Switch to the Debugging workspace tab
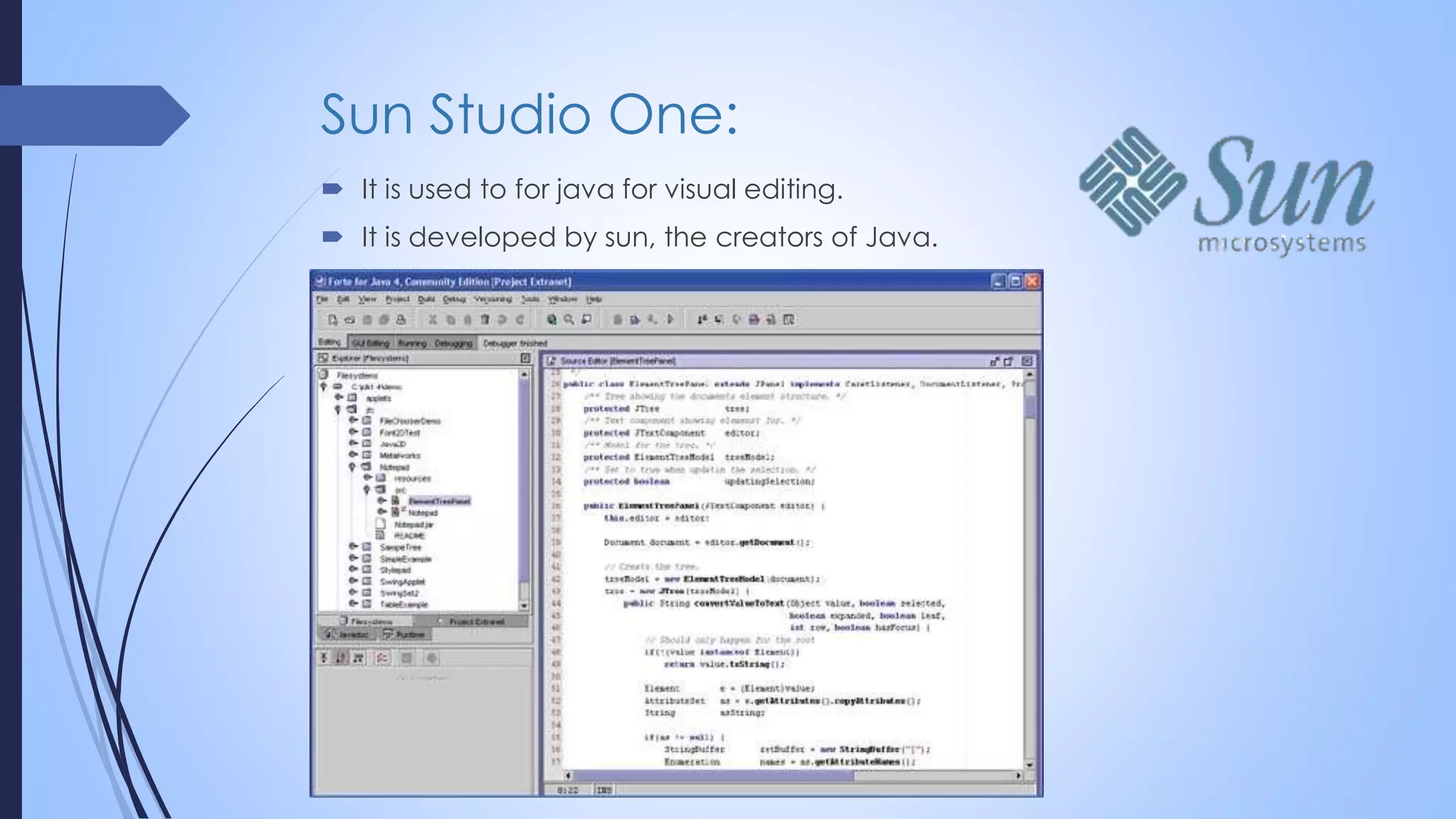Image resolution: width=1456 pixels, height=819 pixels. (x=454, y=343)
